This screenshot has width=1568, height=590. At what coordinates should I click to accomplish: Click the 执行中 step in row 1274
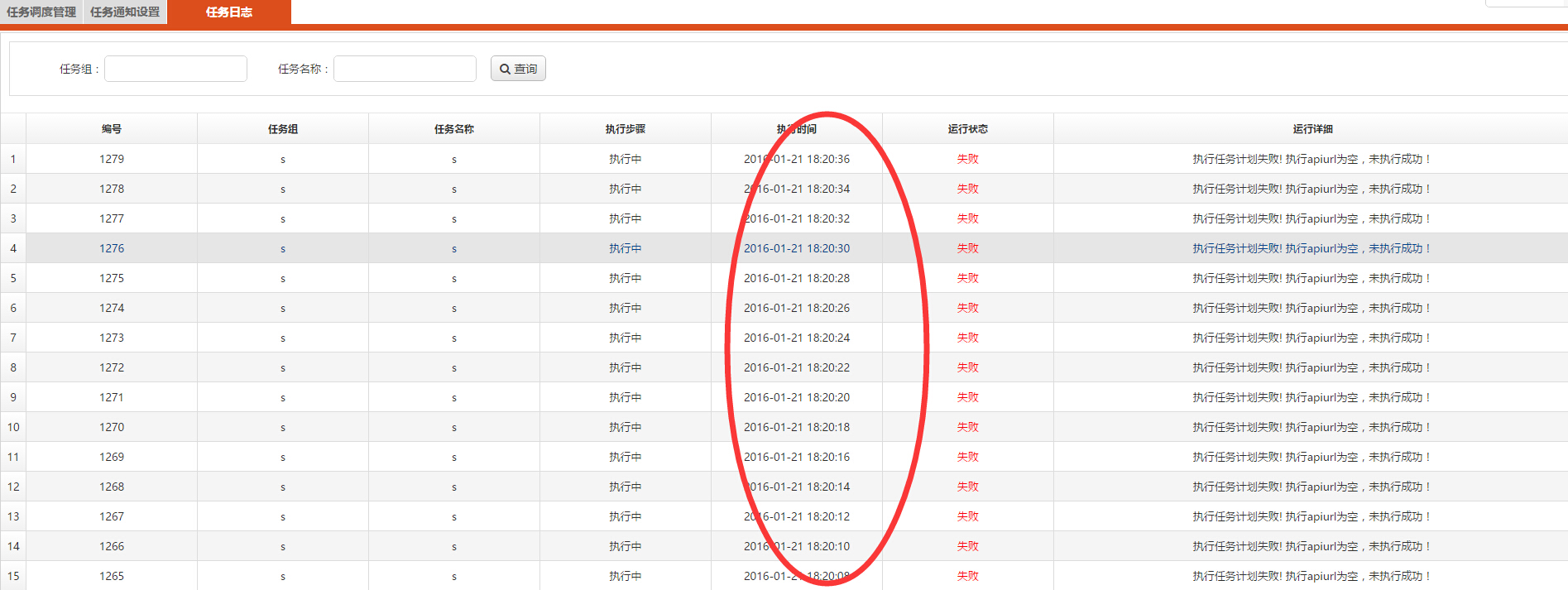pyautogui.click(x=626, y=308)
